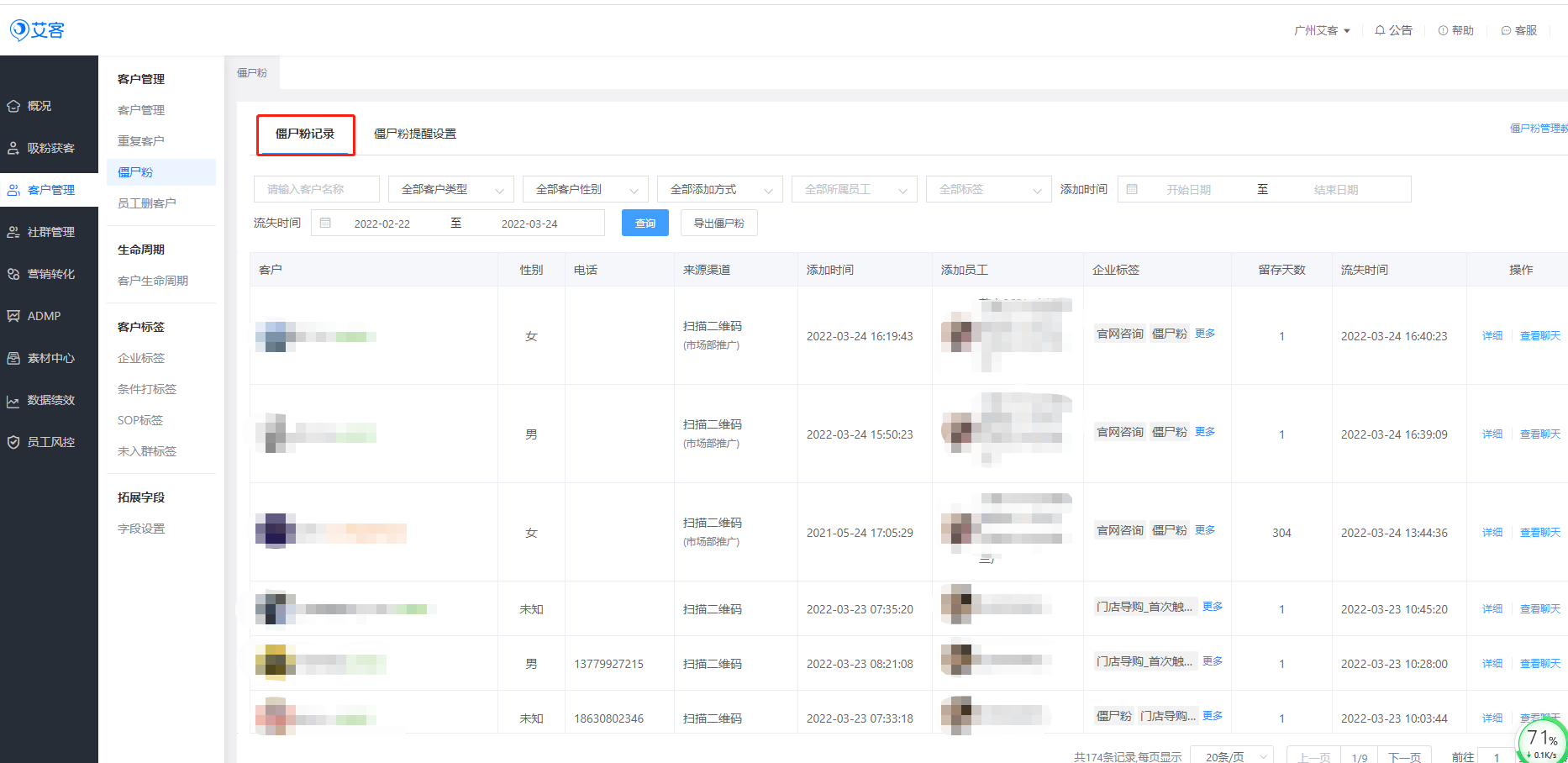Expand the 全部客户性别 dropdown
The height and width of the screenshot is (763, 1568).
click(585, 190)
